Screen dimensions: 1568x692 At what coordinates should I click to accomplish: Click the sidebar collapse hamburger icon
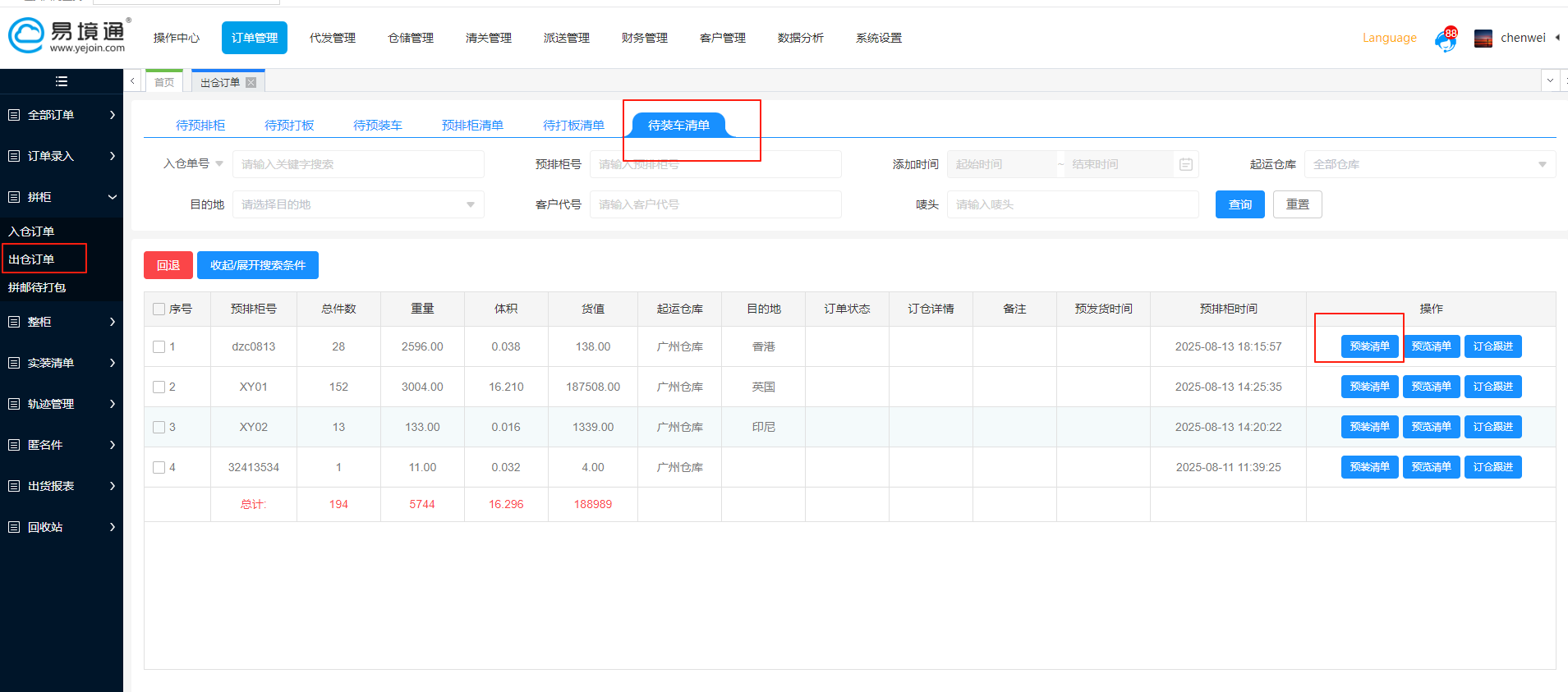pyautogui.click(x=61, y=81)
